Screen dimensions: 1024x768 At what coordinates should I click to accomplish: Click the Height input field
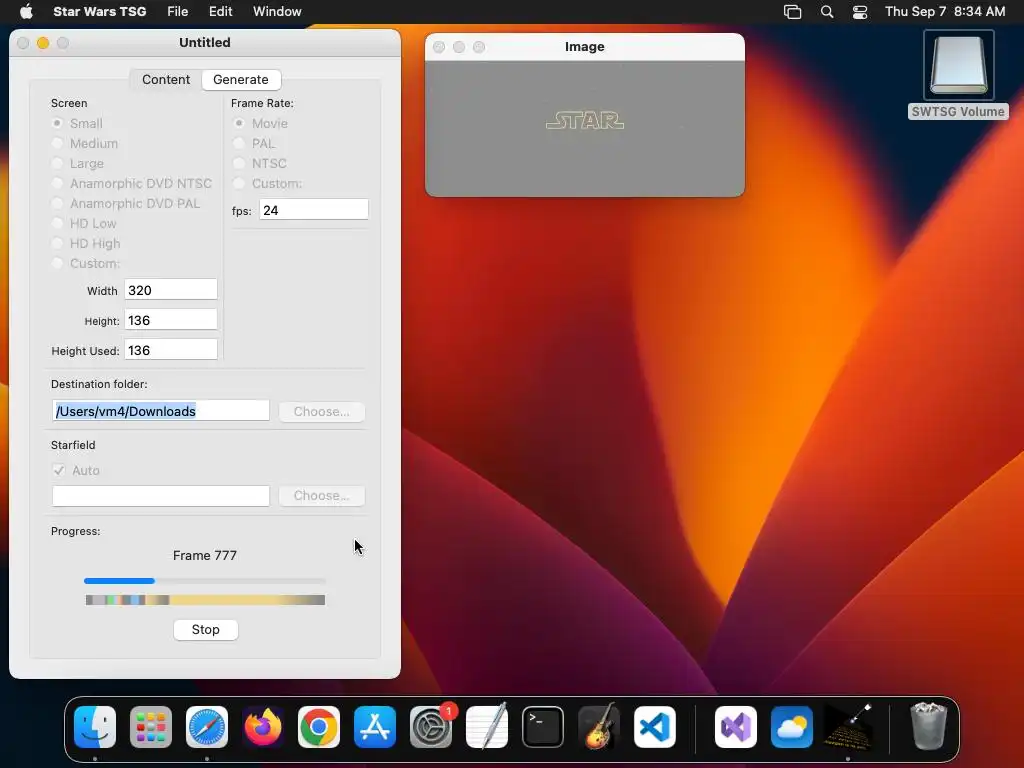[171, 320]
